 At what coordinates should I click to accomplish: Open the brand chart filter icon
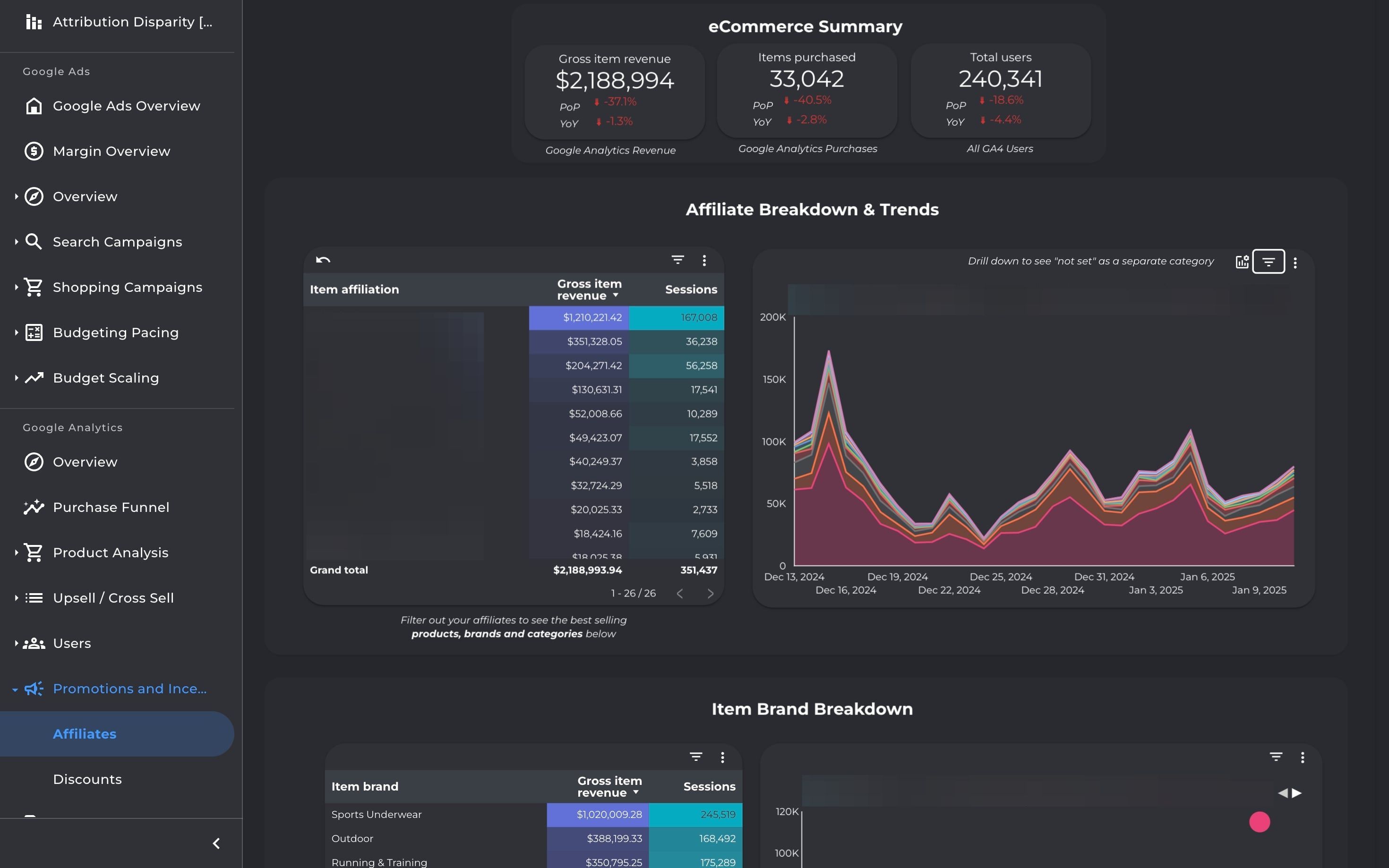(1276, 757)
